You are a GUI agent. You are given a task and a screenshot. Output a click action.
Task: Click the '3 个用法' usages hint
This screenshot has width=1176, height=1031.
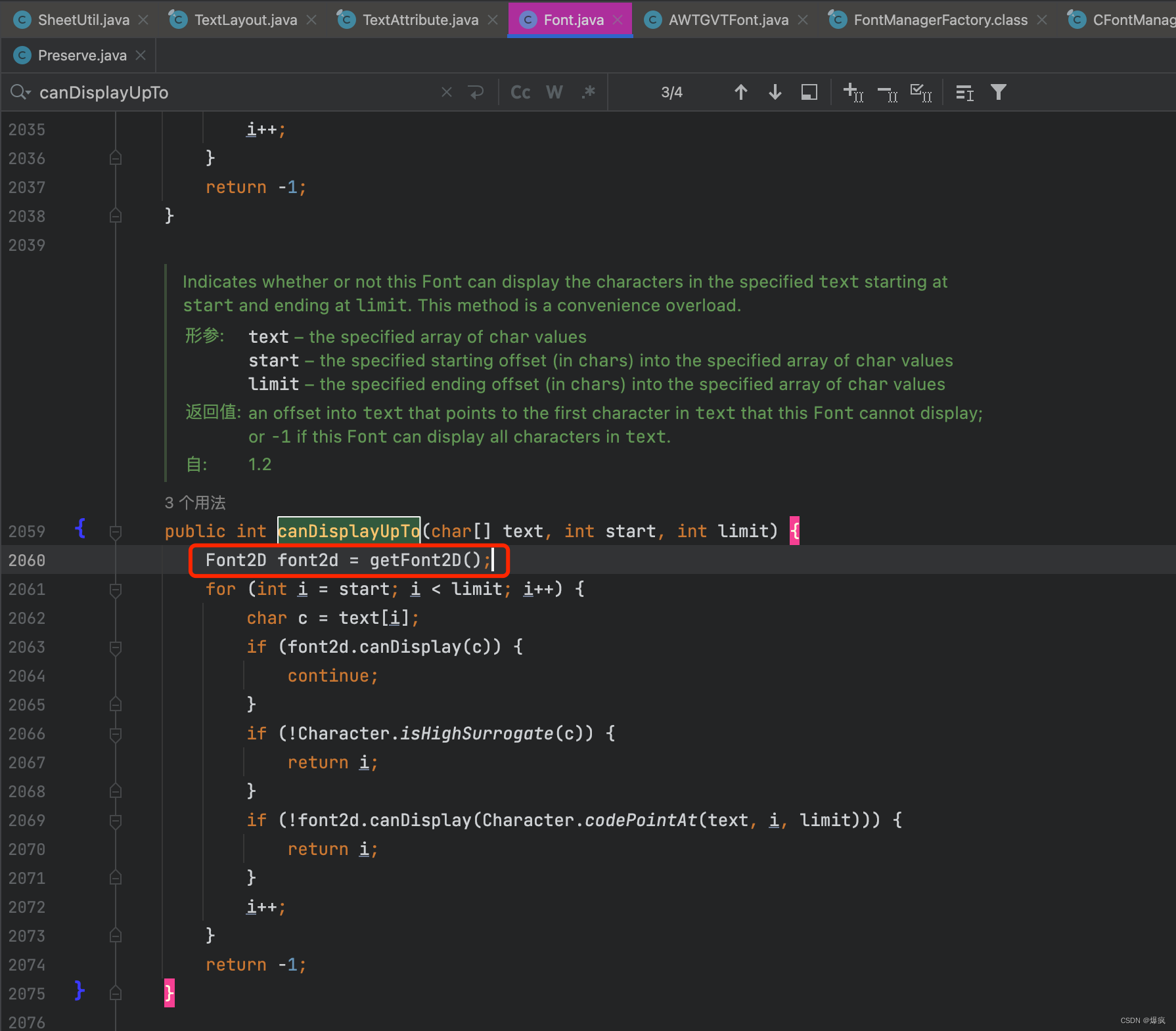pos(195,503)
